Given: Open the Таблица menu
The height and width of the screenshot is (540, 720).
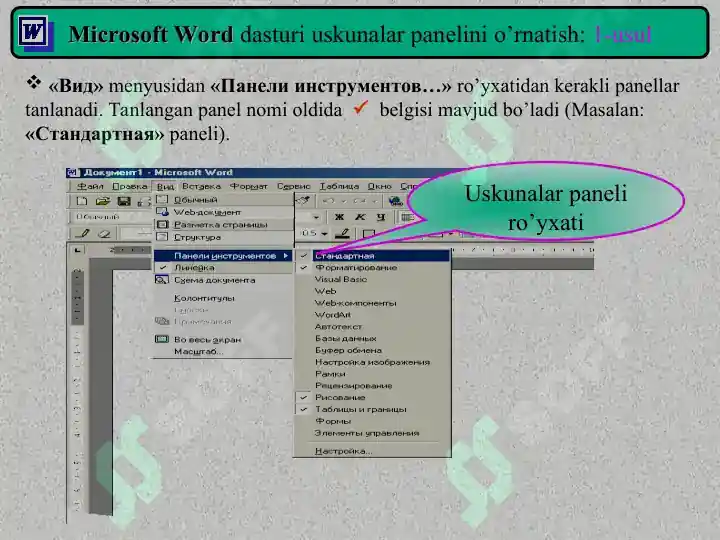Looking at the screenshot, I should coord(339,186).
